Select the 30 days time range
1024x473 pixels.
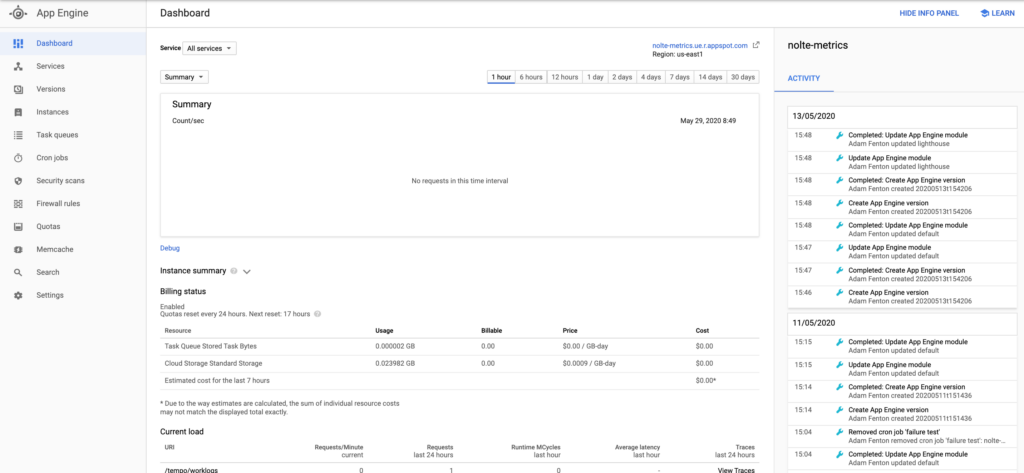point(743,77)
